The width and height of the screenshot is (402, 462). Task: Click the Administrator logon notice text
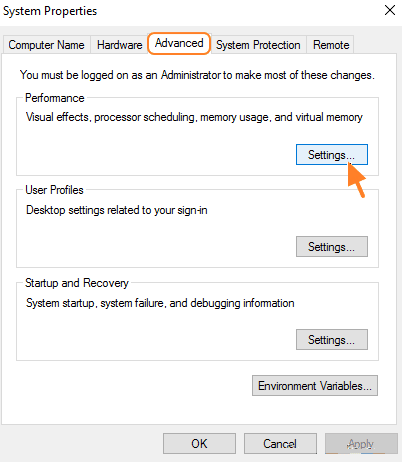pyautogui.click(x=197, y=75)
